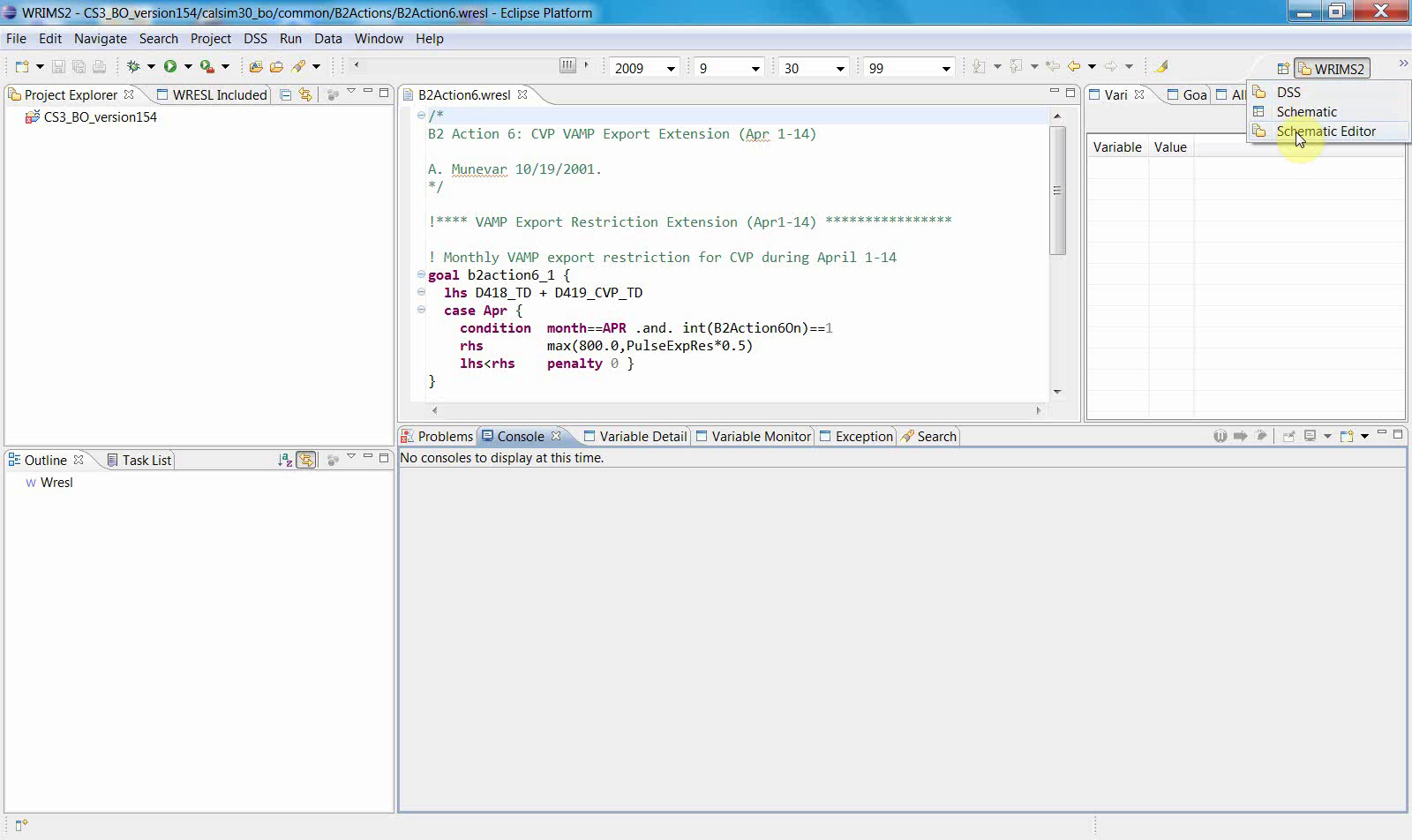Screen dimensions: 1412x840
Task: Step time slider right with arrow
Action: point(586,64)
